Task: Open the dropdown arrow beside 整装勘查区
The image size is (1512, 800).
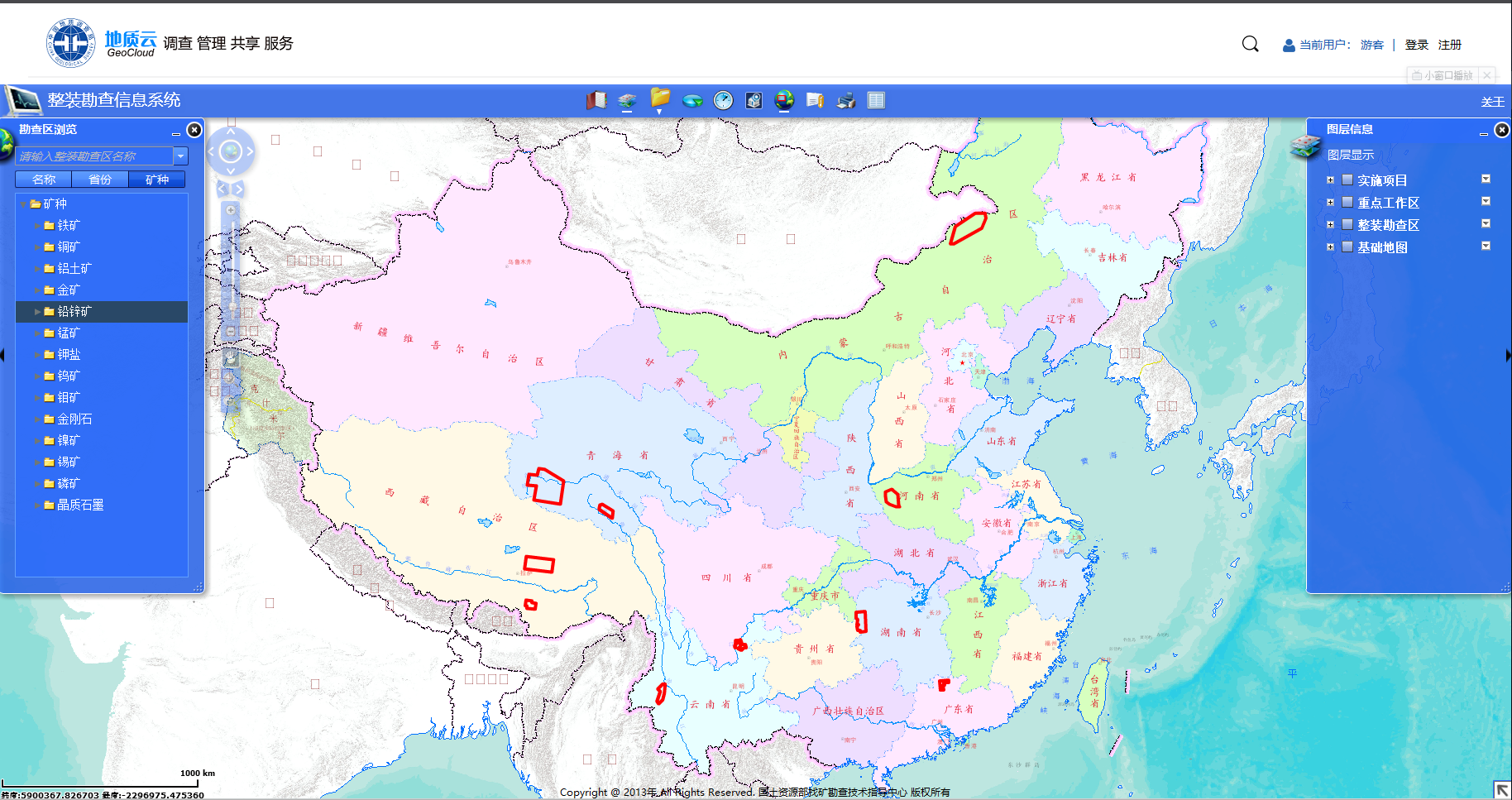Action: [x=1486, y=223]
